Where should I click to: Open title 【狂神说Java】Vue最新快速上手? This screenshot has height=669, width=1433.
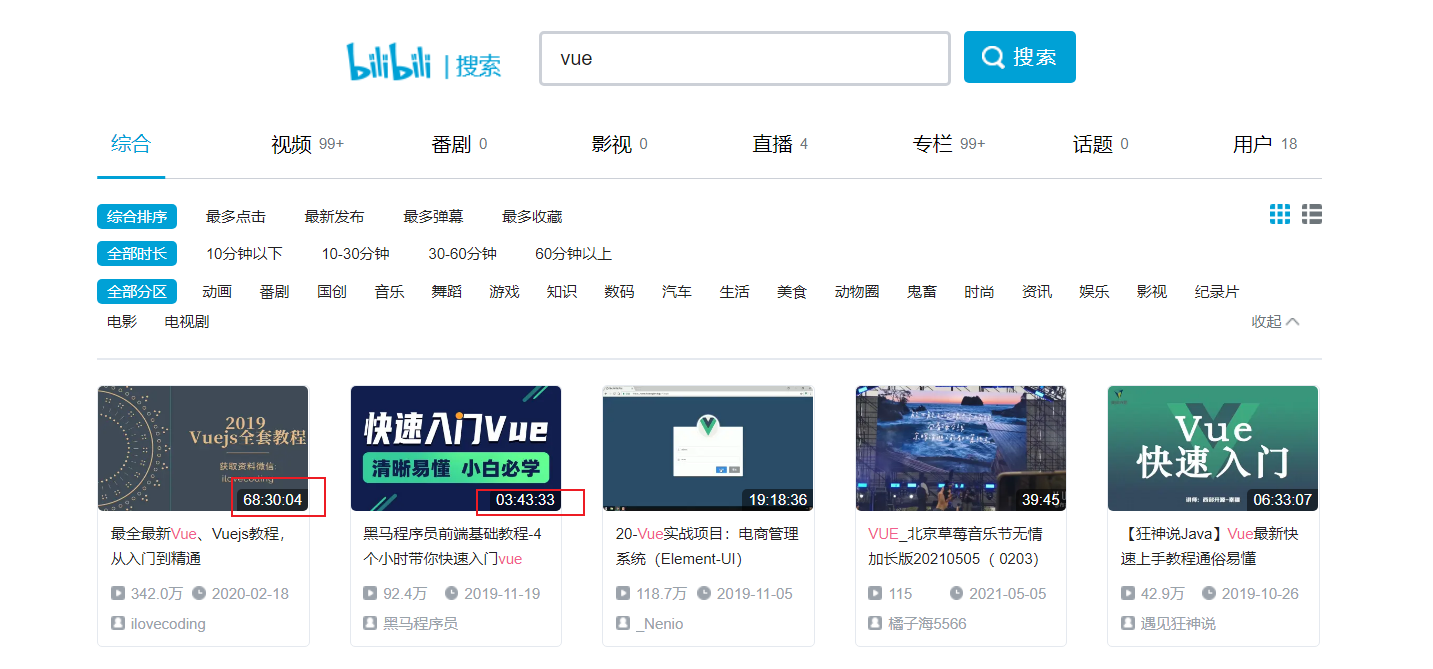point(1209,546)
